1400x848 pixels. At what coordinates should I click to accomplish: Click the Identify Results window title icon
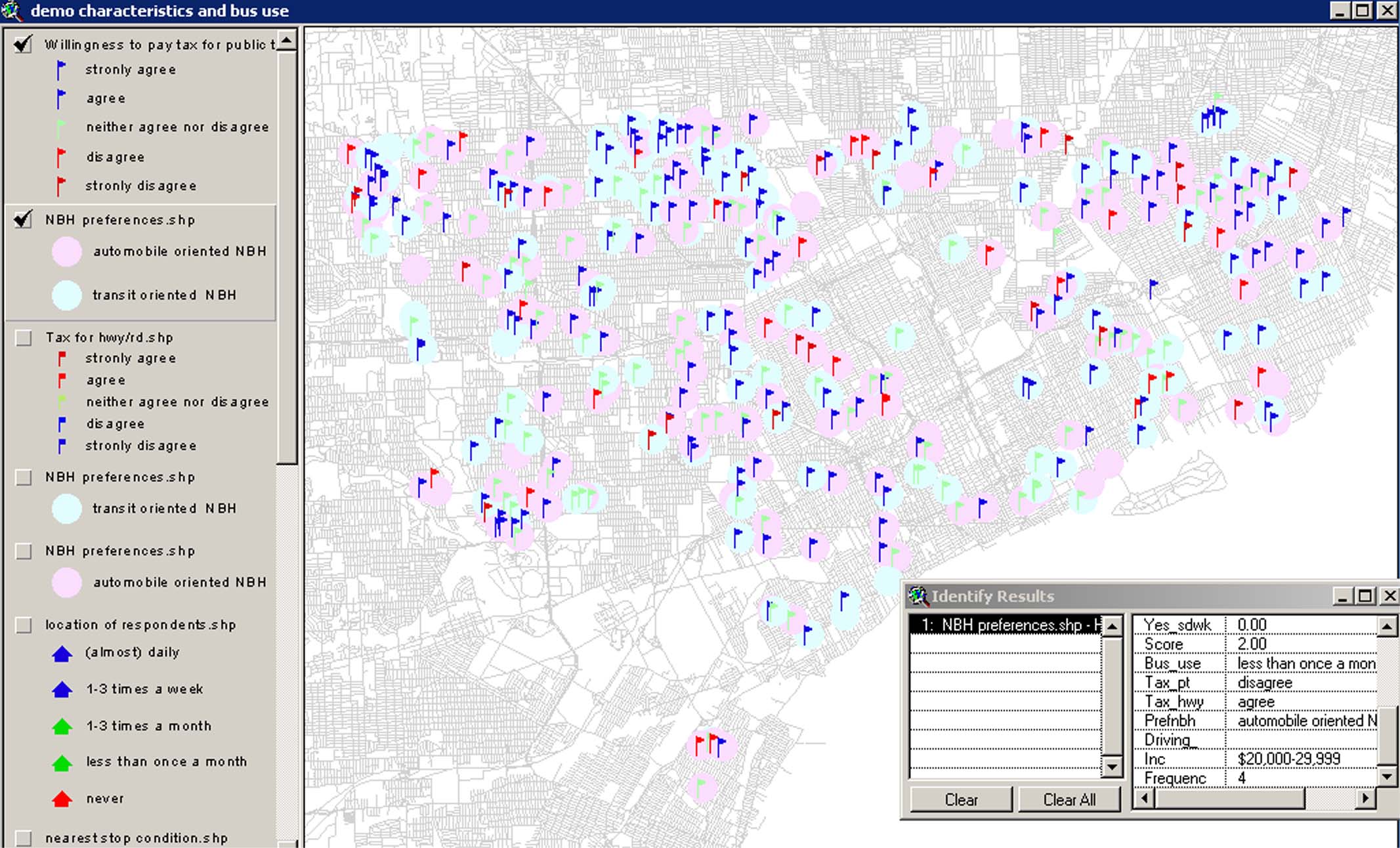click(918, 596)
